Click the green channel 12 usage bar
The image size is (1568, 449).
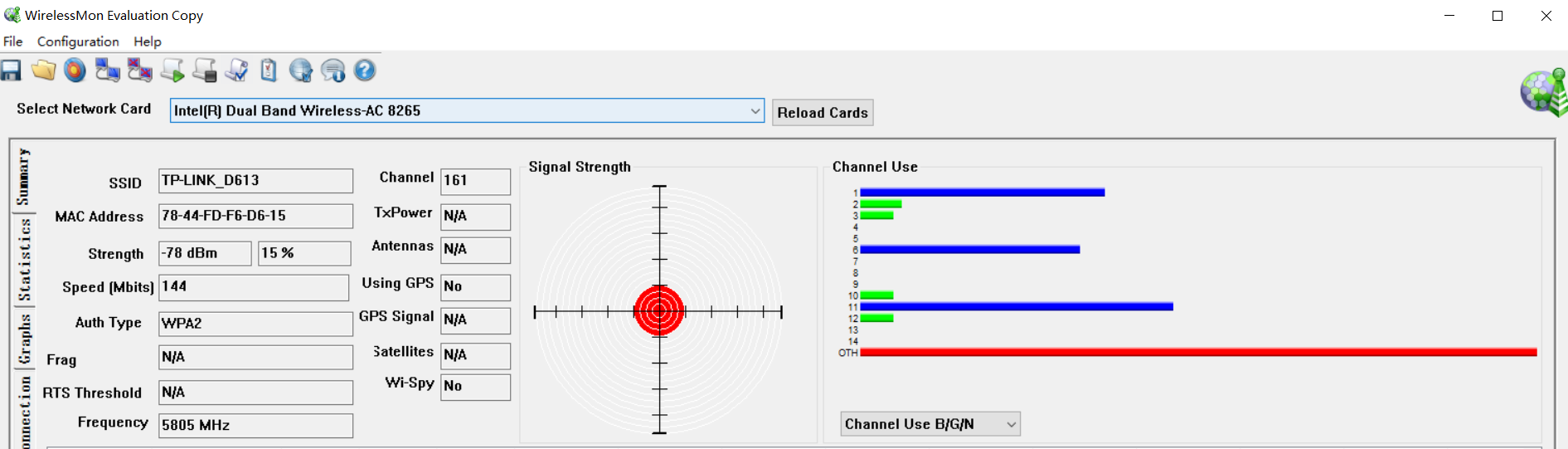point(876,319)
